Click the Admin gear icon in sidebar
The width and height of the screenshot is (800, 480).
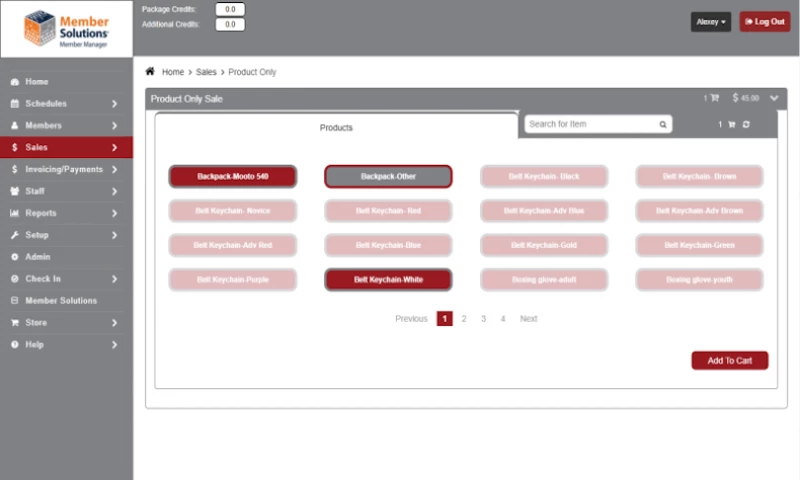15,257
